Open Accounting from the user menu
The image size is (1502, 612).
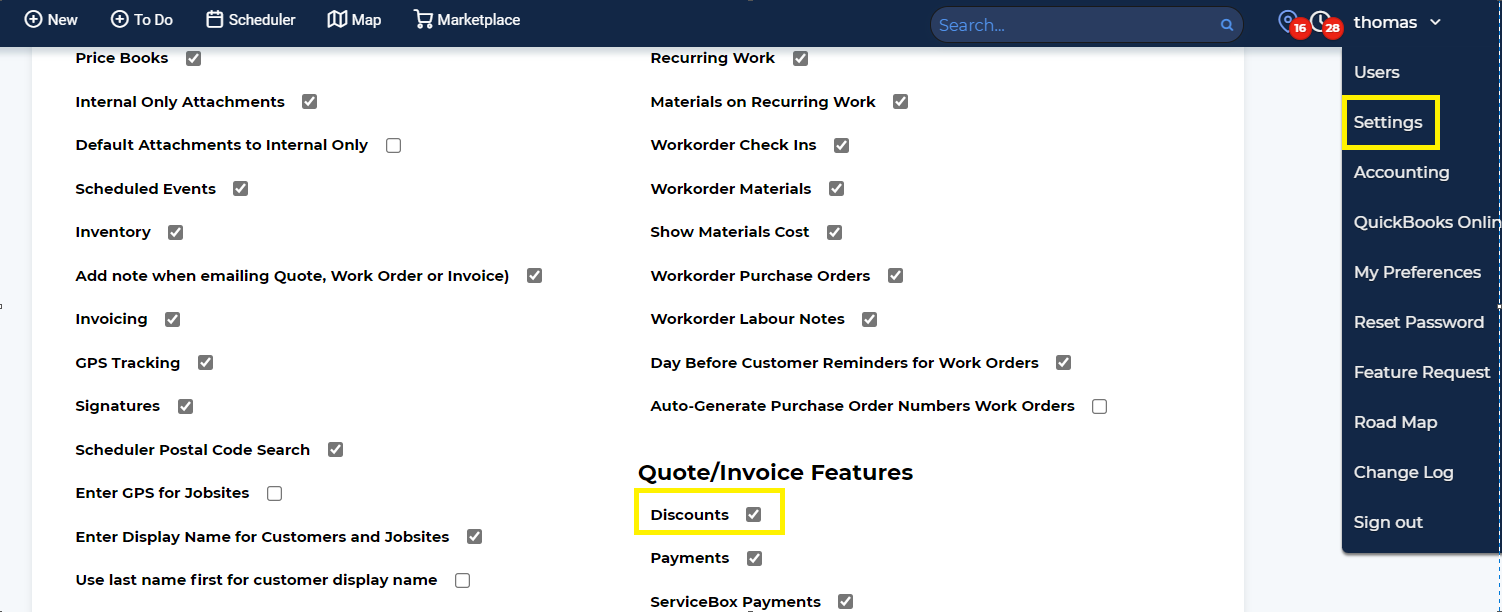coord(1401,172)
